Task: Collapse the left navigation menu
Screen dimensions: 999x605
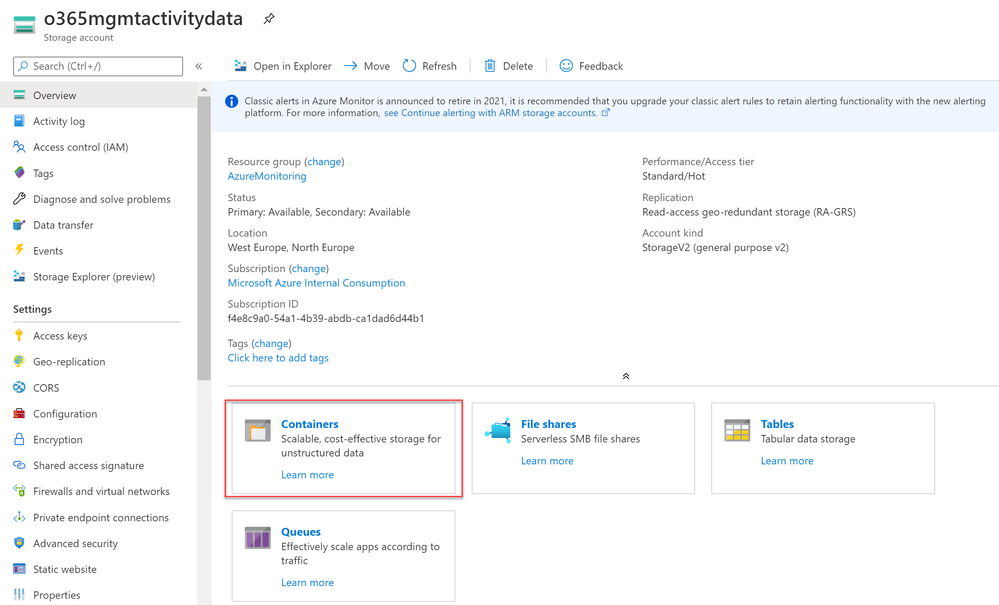Action: pyautogui.click(x=199, y=66)
